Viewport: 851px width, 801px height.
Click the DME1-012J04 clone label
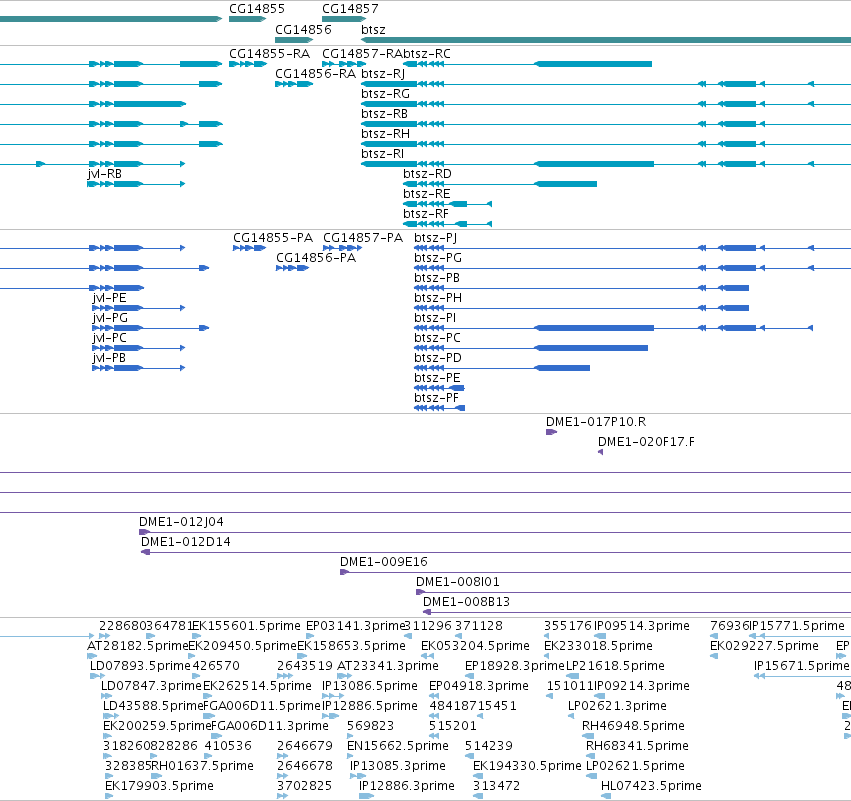tap(181, 522)
